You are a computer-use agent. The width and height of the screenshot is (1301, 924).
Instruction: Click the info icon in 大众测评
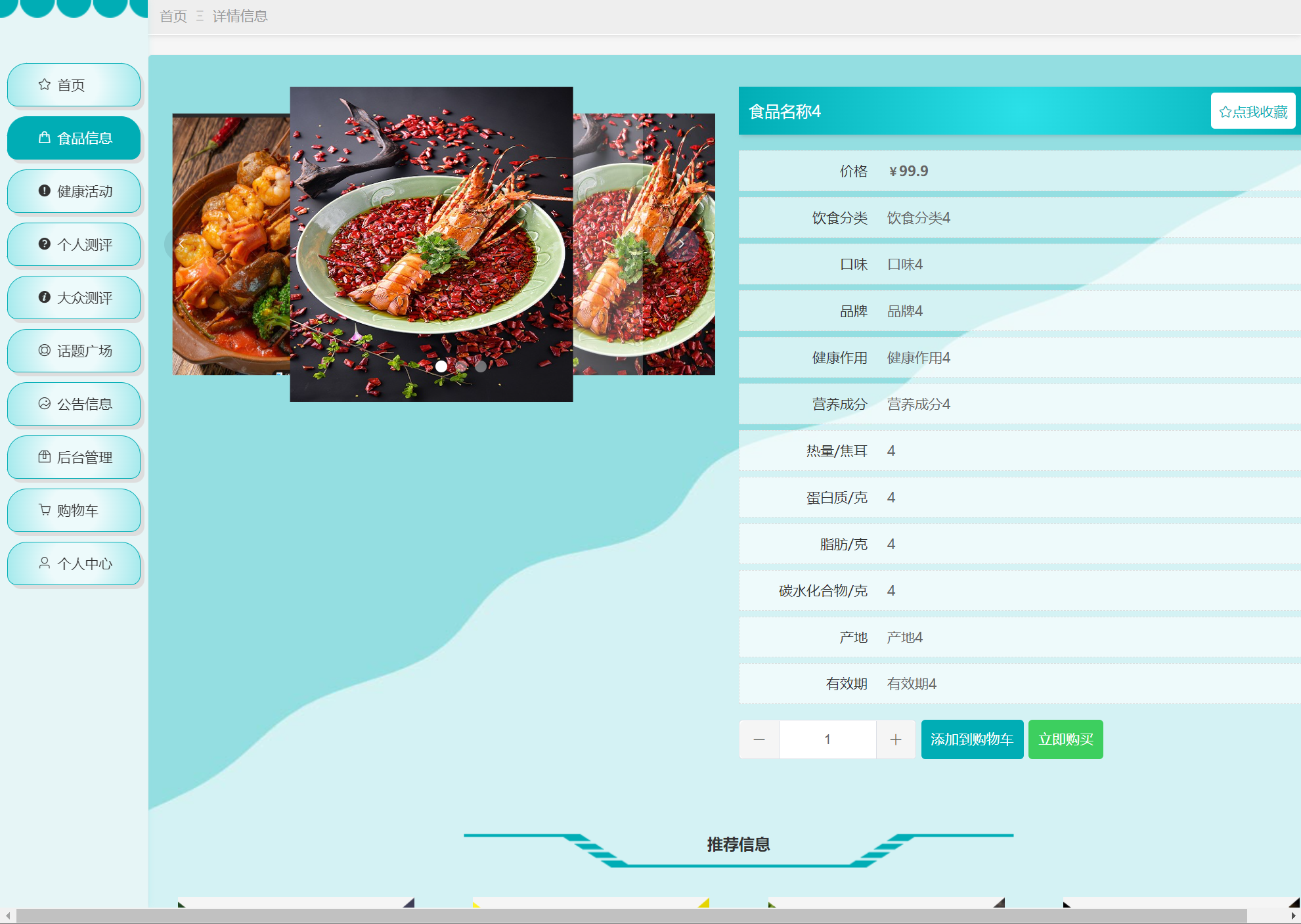[44, 297]
